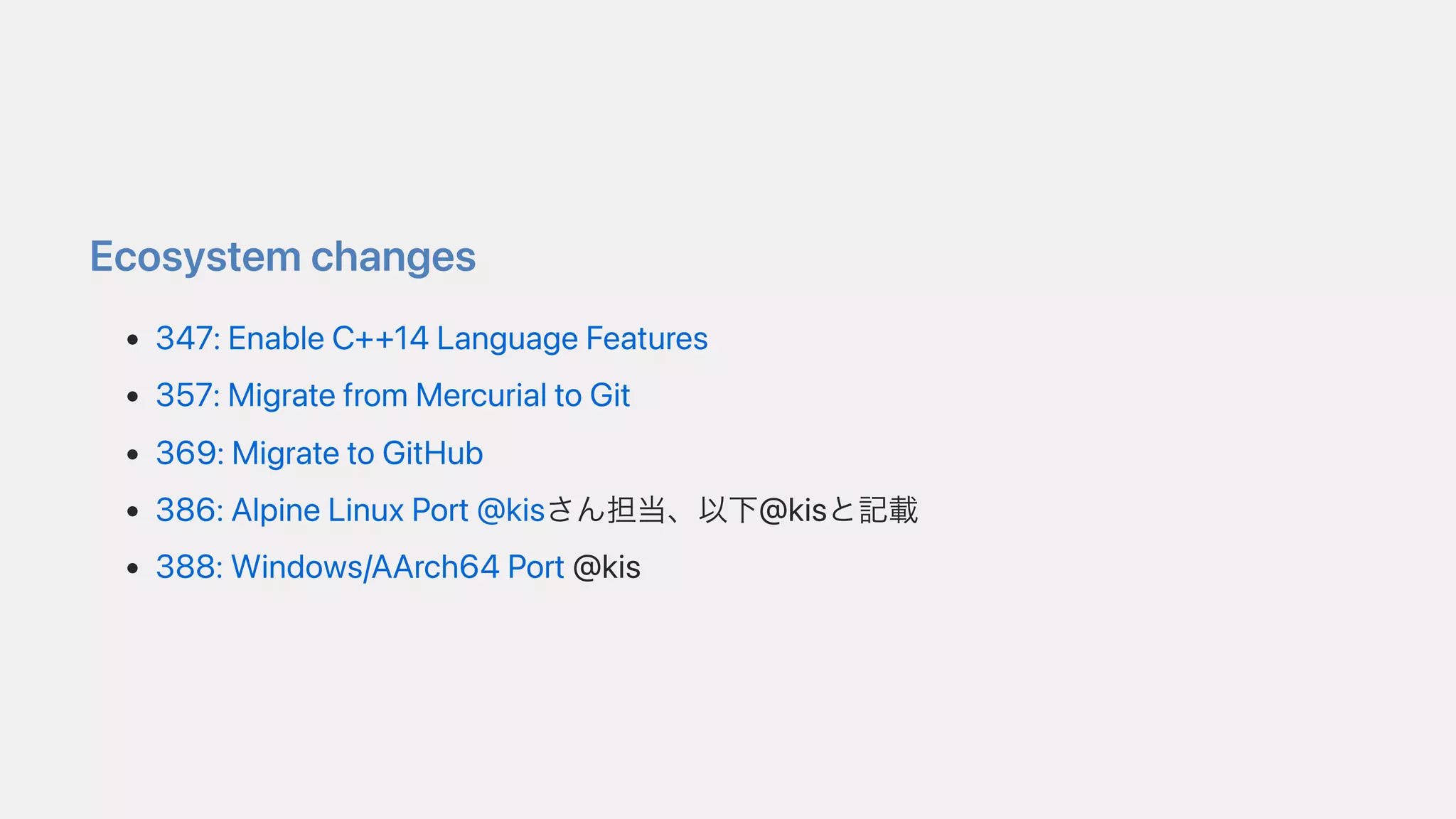
Task: Click the black @kis text after Windows/AArch64 Port
Action: click(606, 568)
